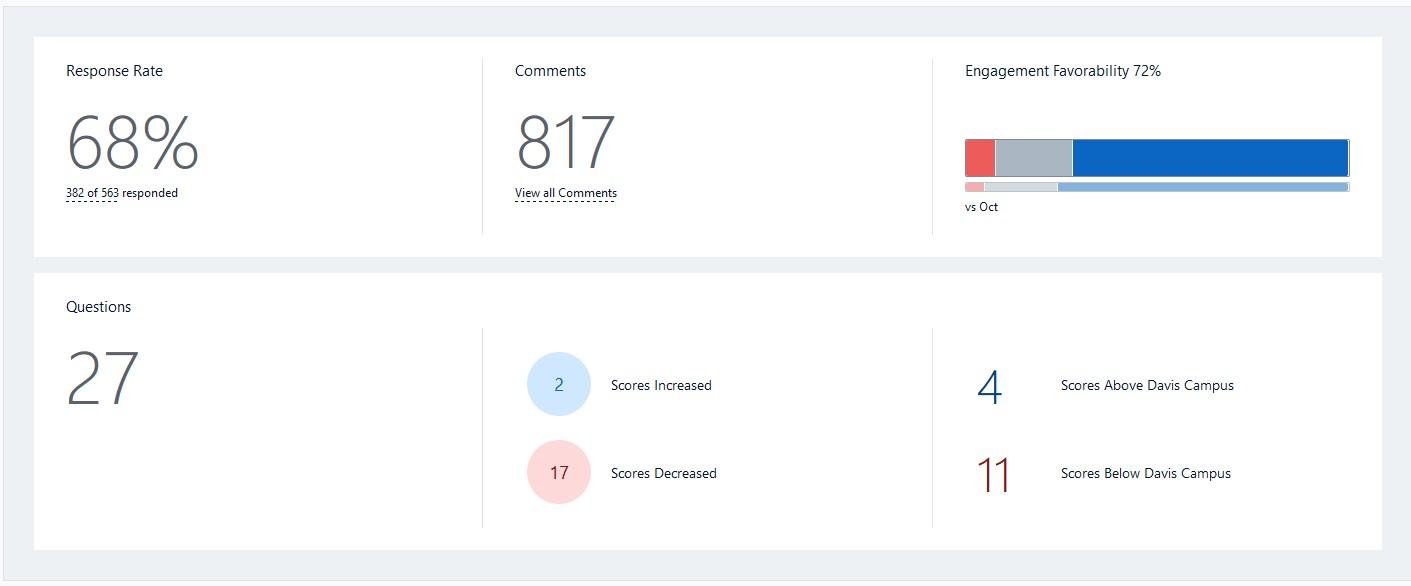1411x586 pixels.
Task: Open the View all Comments link
Action: point(565,193)
